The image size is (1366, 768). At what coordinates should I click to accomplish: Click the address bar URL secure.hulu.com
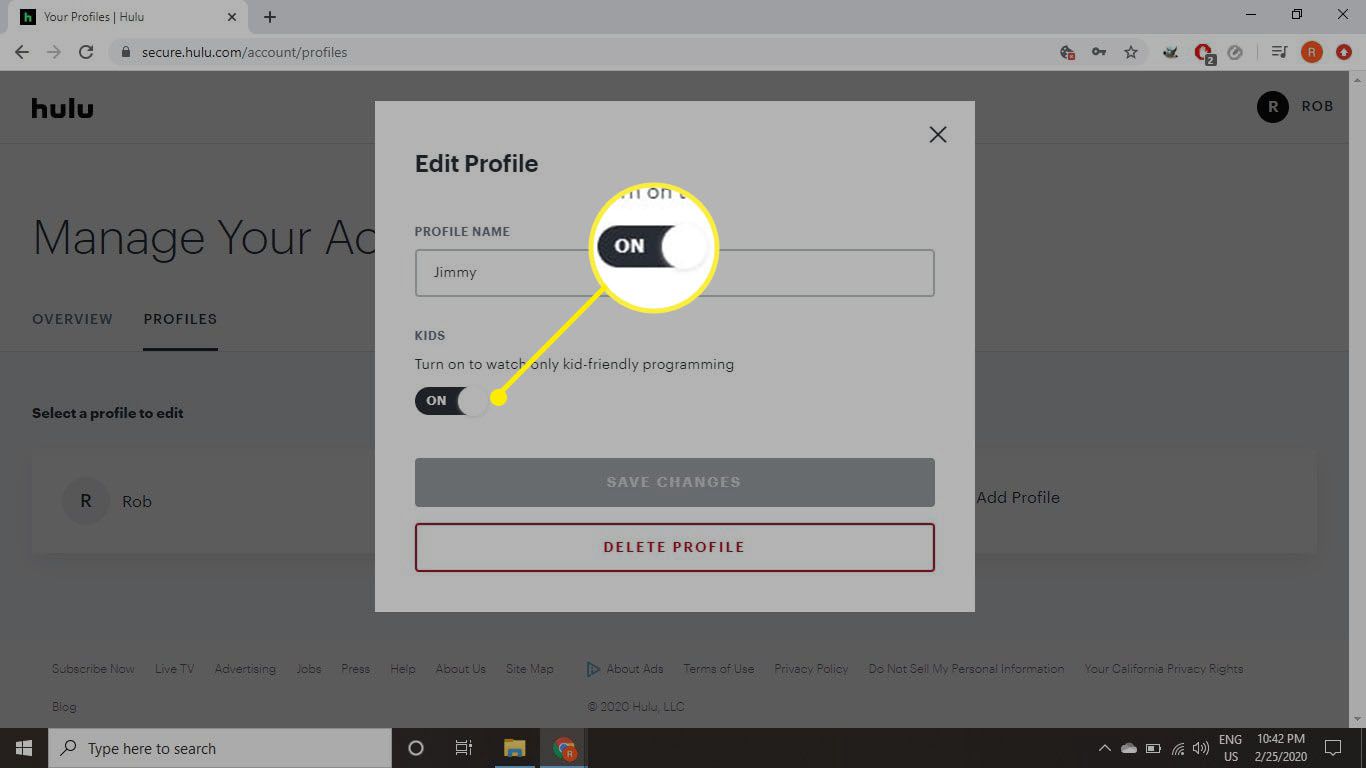tap(244, 52)
